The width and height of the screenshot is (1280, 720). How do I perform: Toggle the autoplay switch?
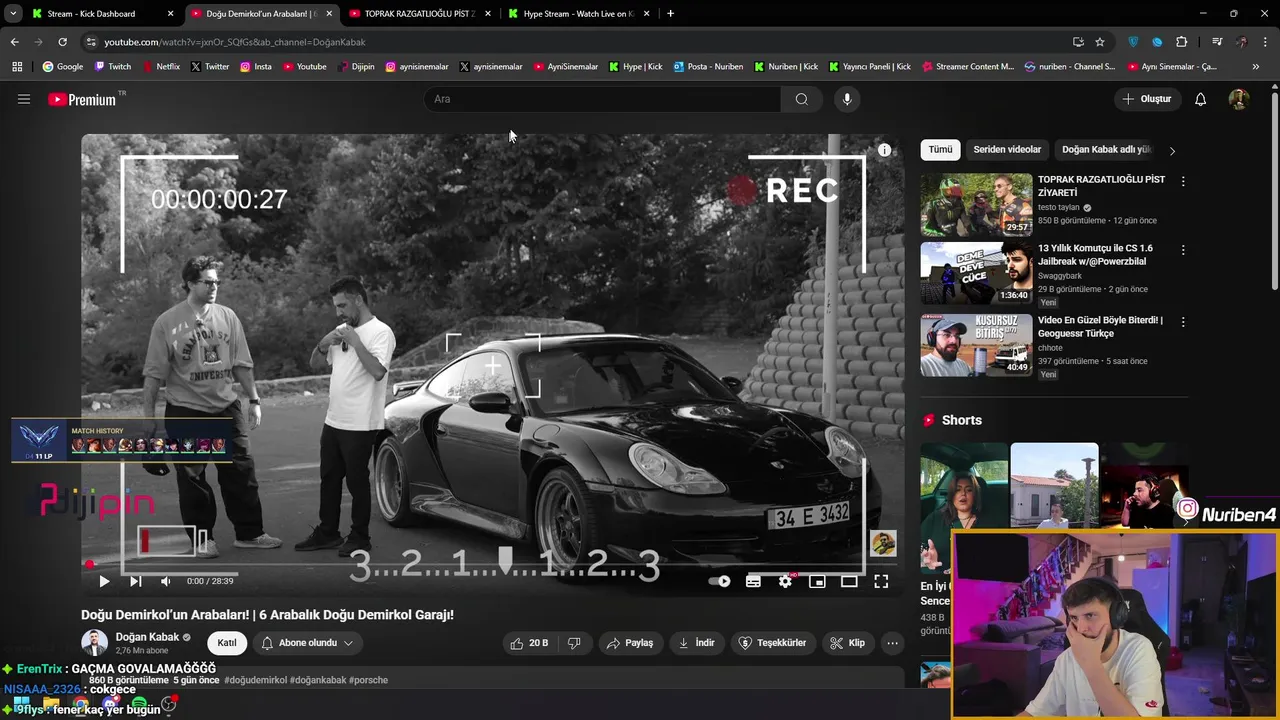tap(720, 581)
